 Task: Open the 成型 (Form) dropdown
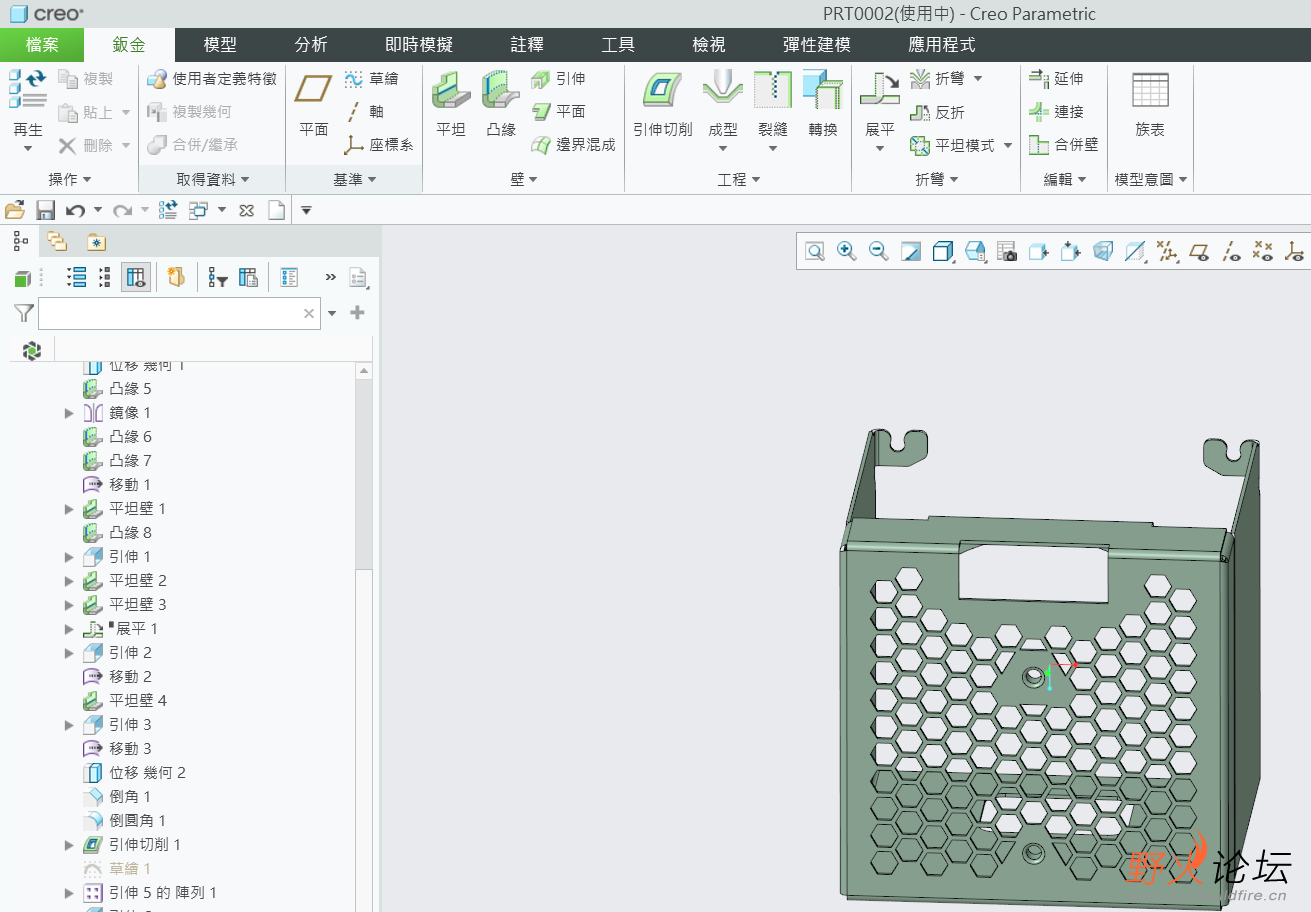coord(723,148)
